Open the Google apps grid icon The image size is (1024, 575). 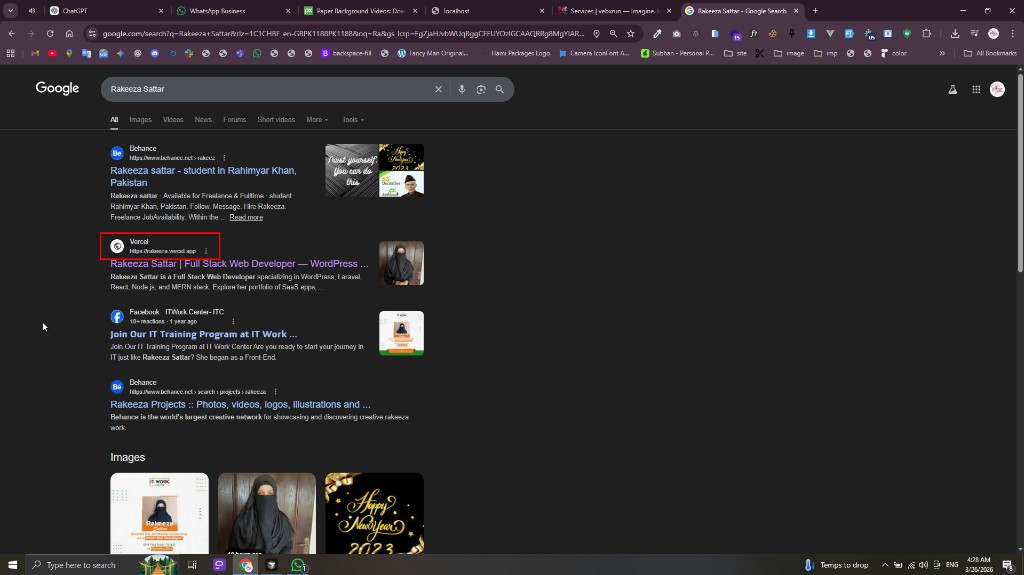(976, 90)
